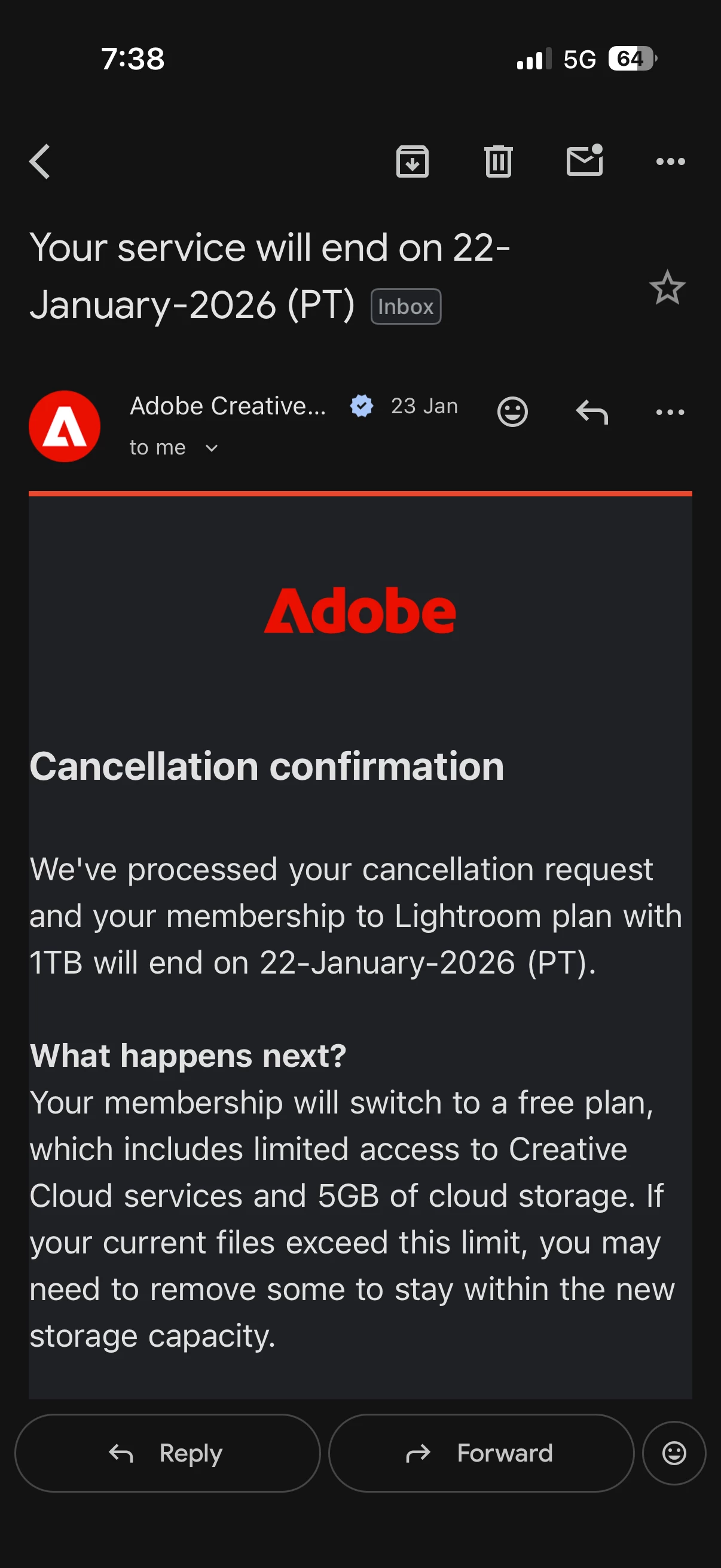This screenshot has width=721, height=1568.
Task: Open top toolbar more options menu
Action: [x=670, y=162]
